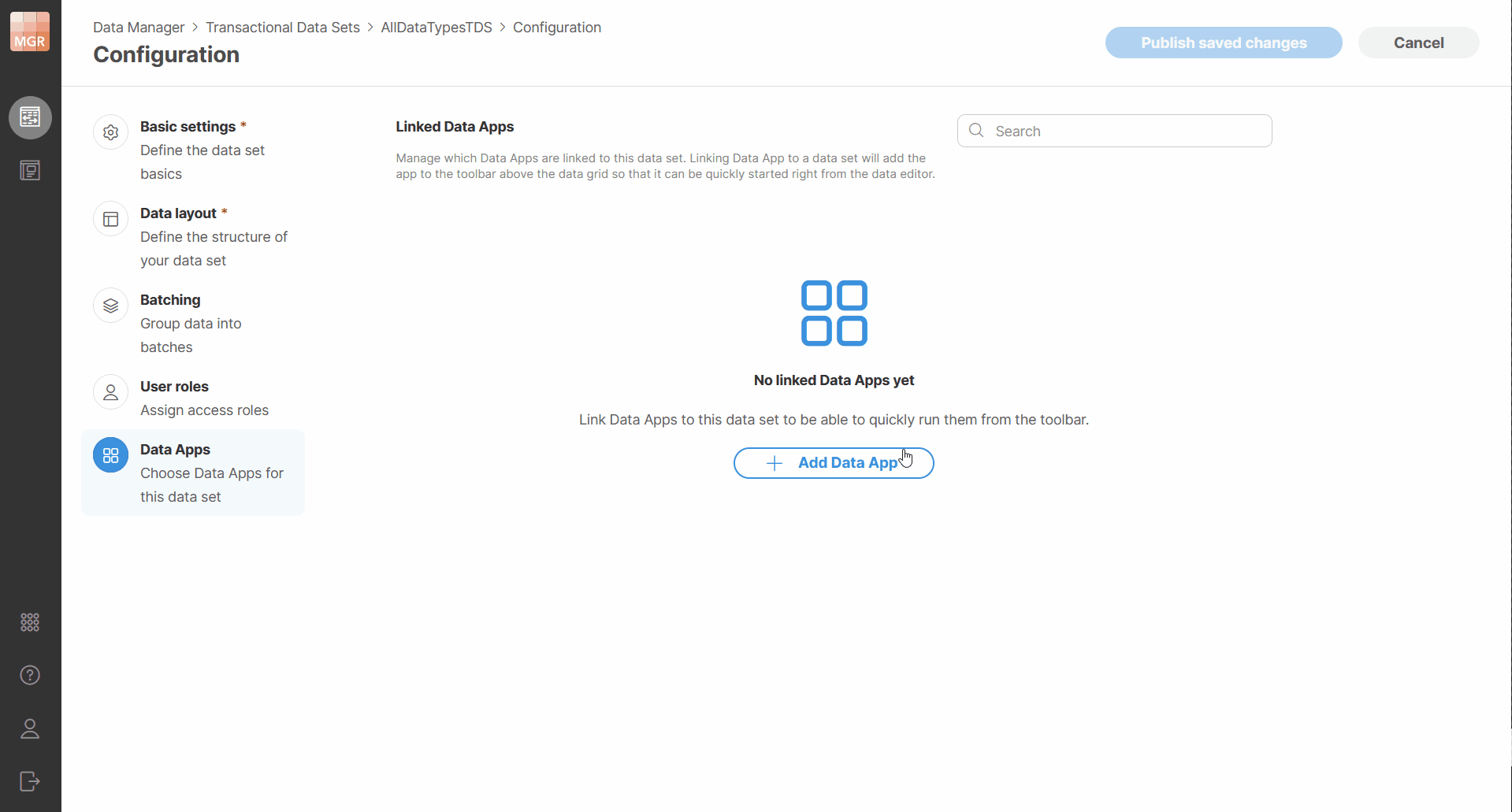Click the Data layout structure icon

click(110, 218)
